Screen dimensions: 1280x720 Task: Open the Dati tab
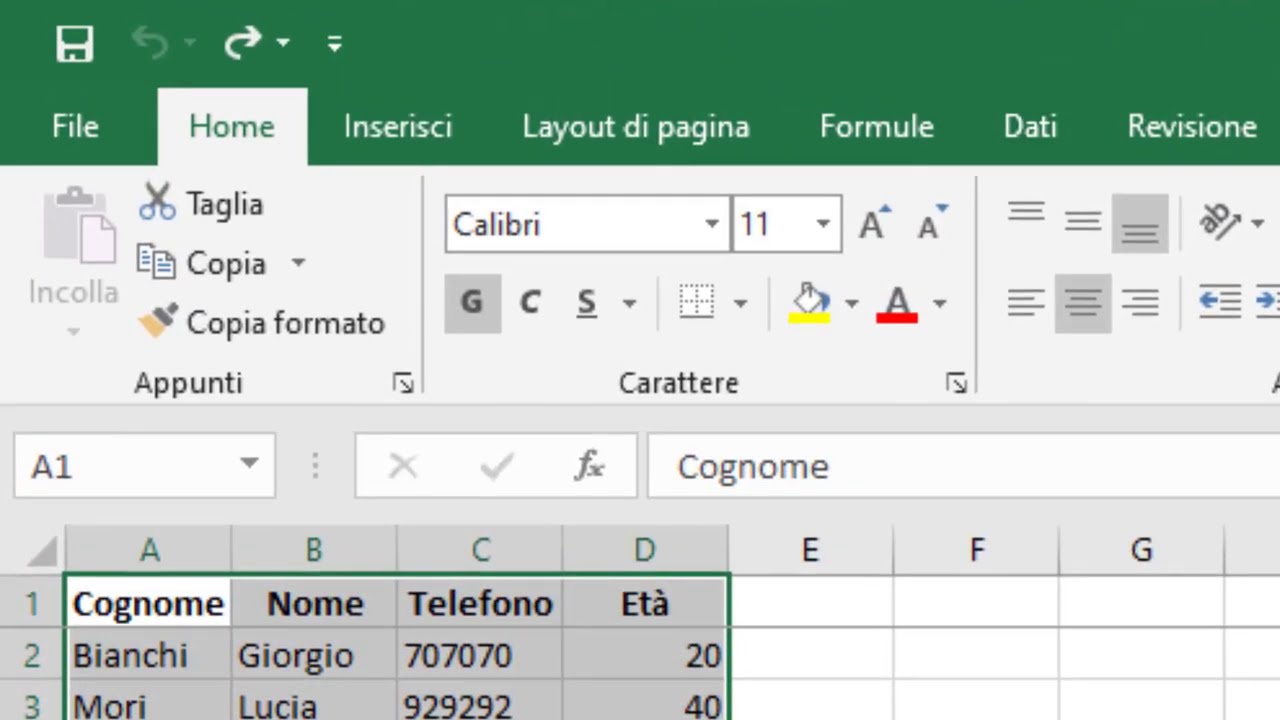point(1030,127)
